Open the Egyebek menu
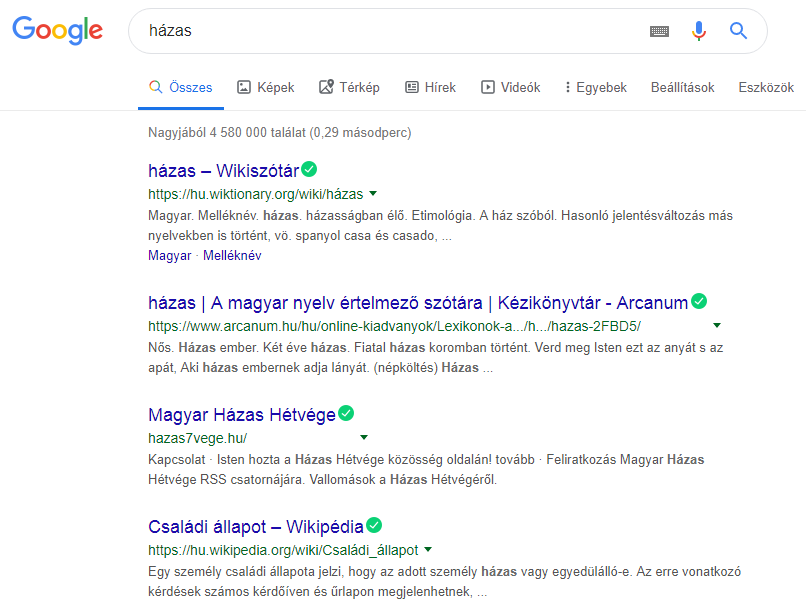The height and width of the screenshot is (610, 806). pos(596,88)
